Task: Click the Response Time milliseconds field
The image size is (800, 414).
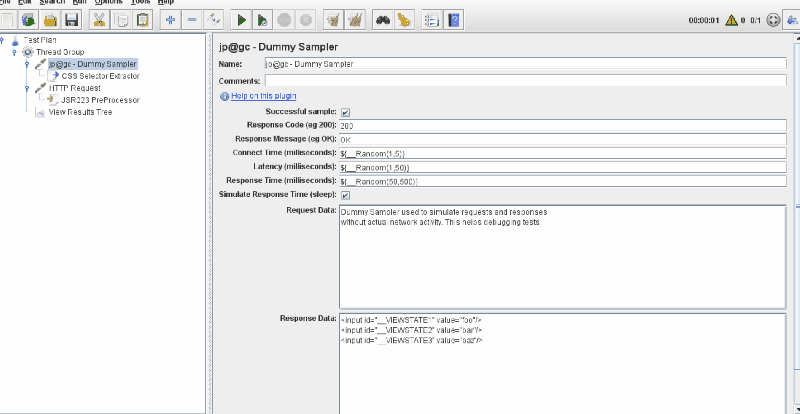Action: tap(563, 181)
